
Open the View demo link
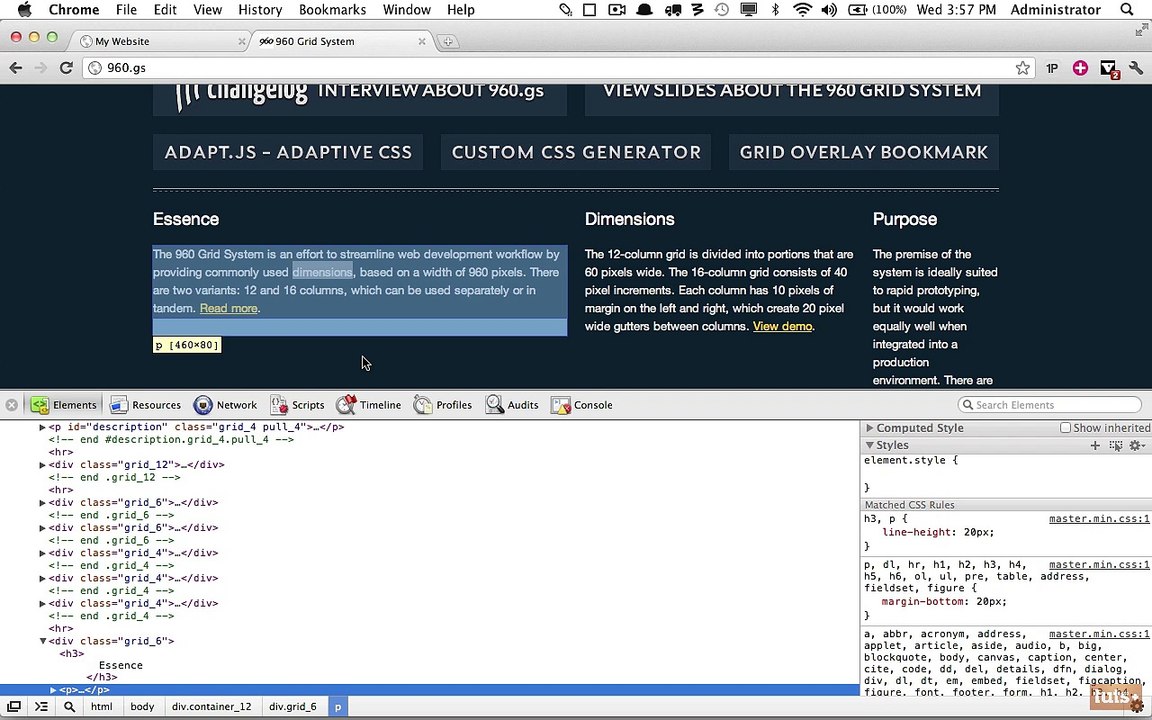(782, 326)
